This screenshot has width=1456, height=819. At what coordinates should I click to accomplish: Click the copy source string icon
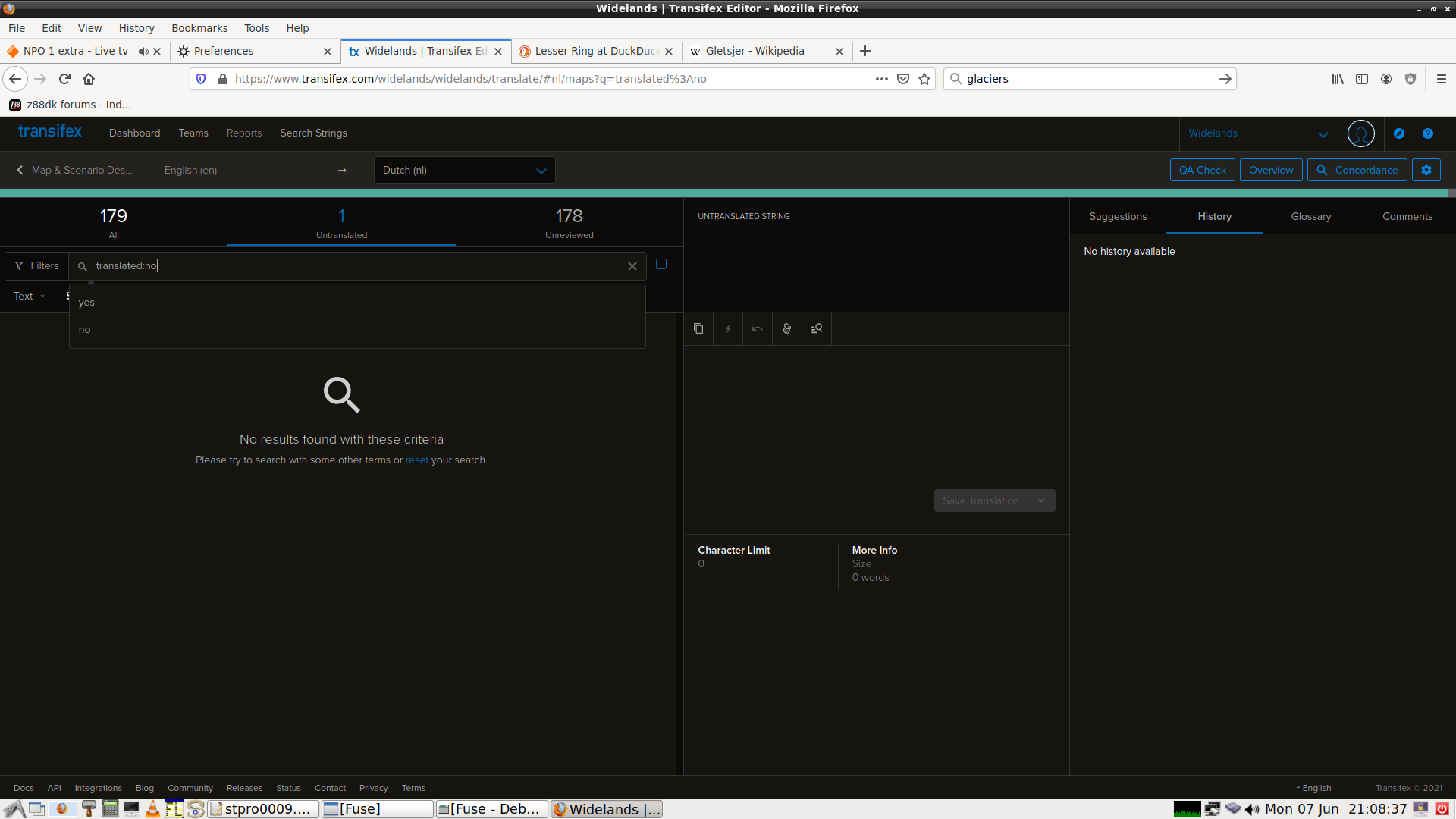698,329
